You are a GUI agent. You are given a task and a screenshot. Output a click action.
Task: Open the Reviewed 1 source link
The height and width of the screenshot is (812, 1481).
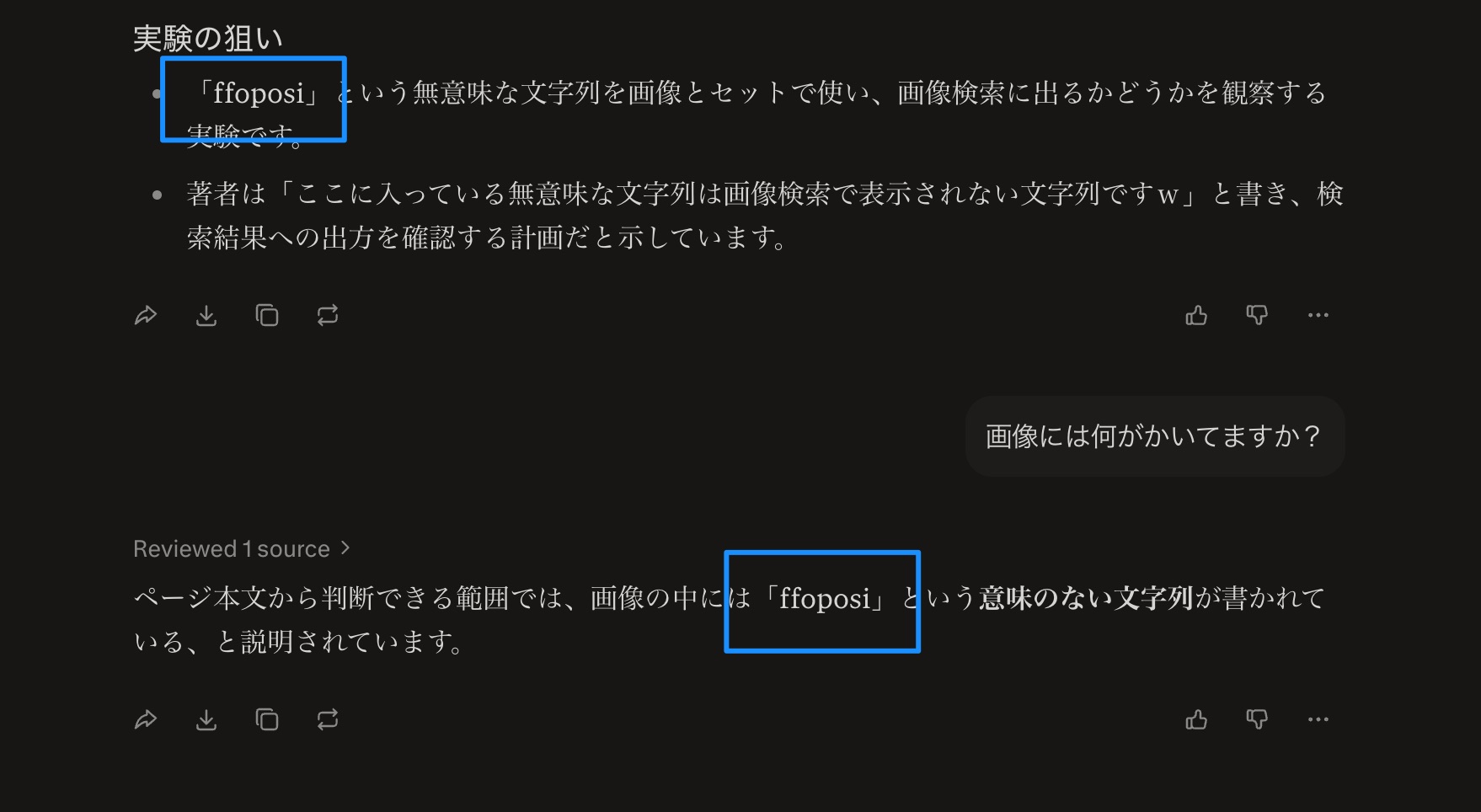[232, 549]
